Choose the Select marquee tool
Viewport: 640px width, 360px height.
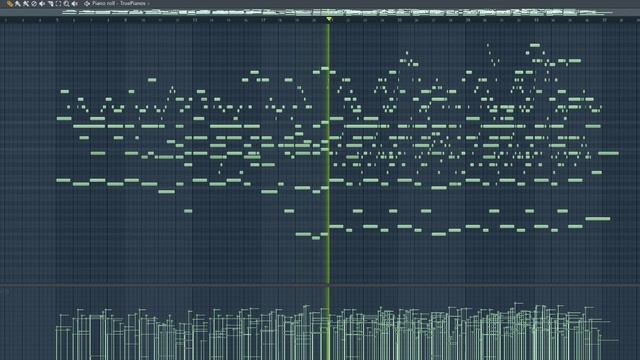(x=58, y=4)
